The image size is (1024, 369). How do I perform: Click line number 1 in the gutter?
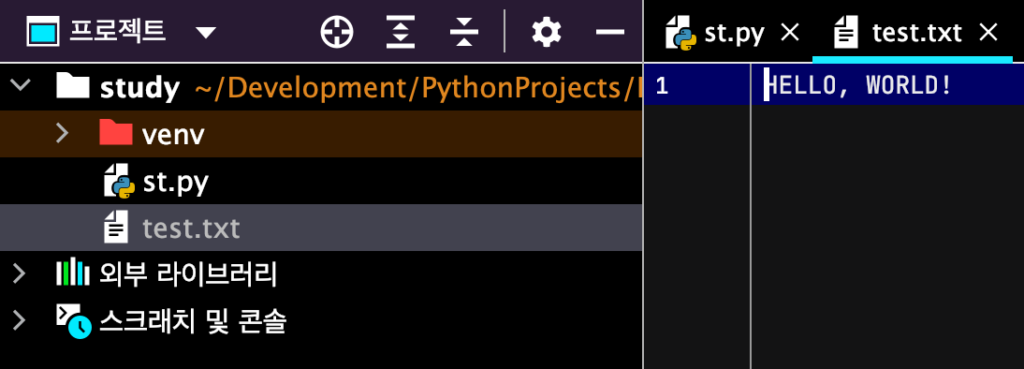(x=662, y=86)
